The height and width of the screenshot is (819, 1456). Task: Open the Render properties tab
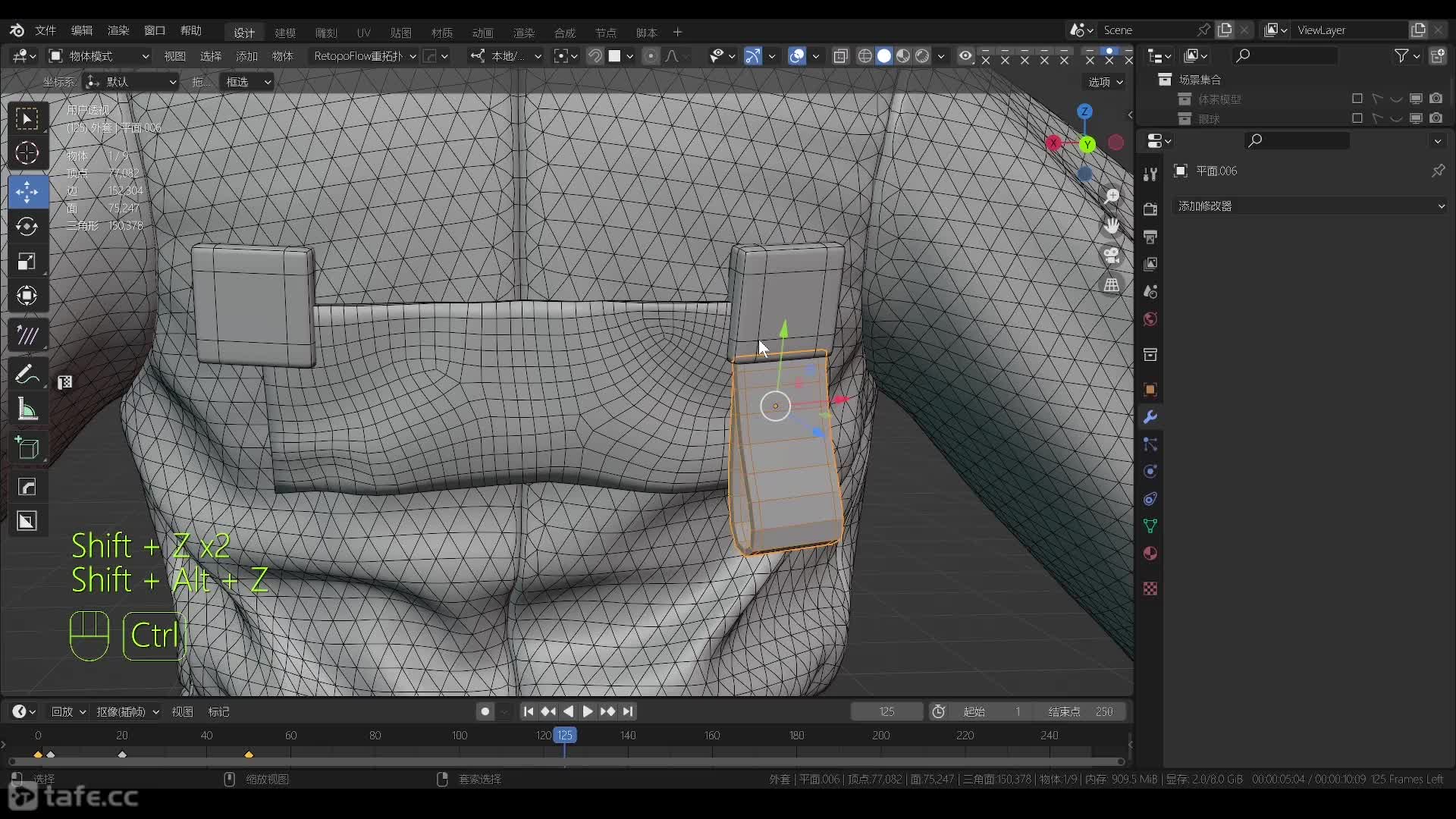tap(1150, 209)
